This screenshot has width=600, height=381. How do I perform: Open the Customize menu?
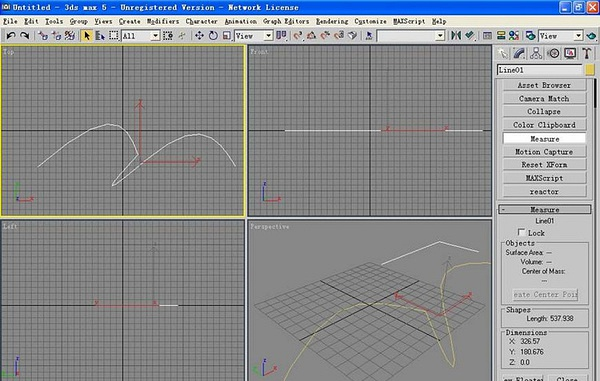click(370, 21)
